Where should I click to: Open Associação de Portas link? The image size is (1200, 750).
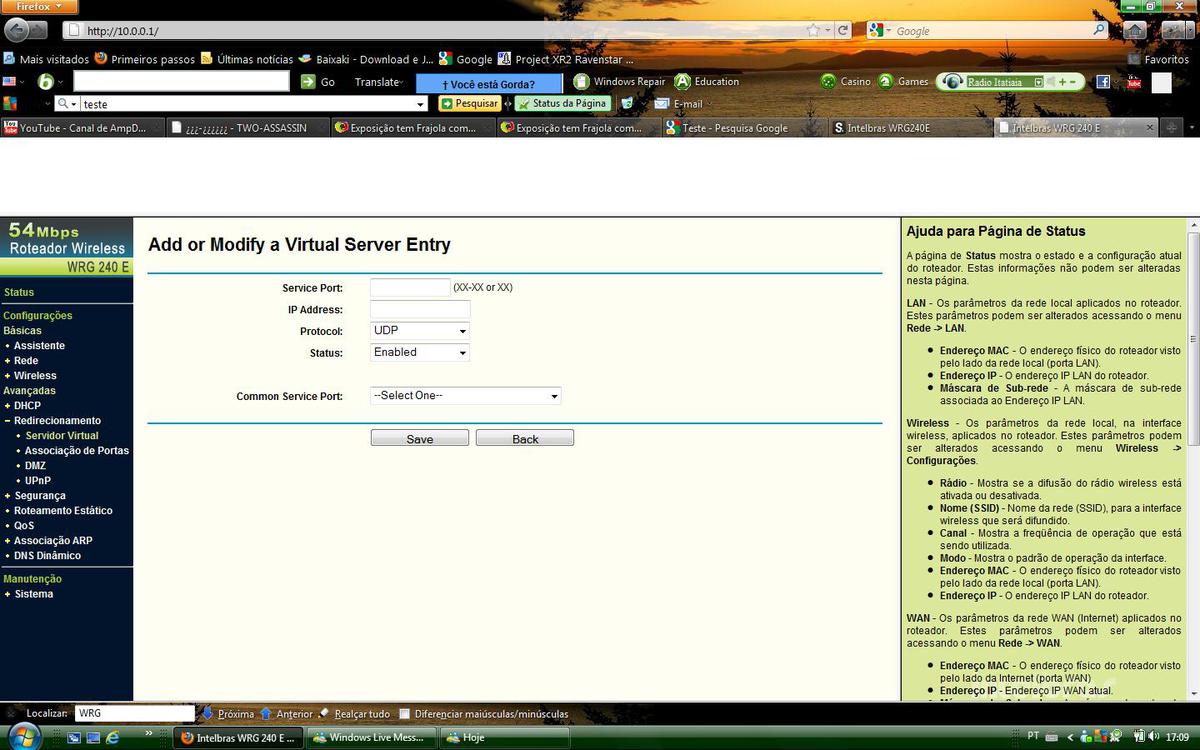tap(77, 451)
